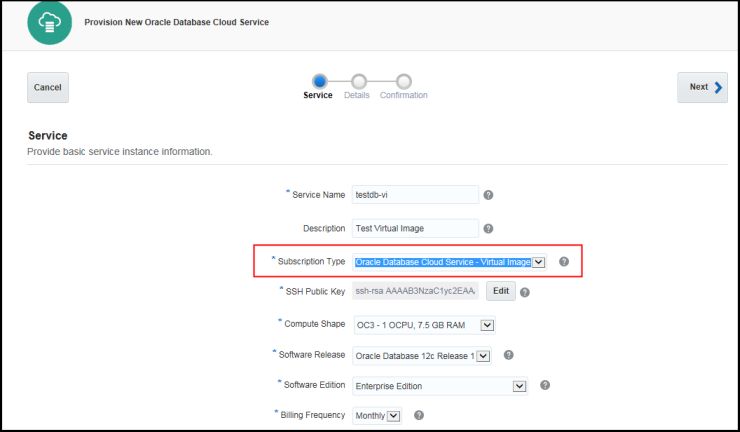
Task: Open the Billing Frequency Monthly dropdown
Action: click(x=393, y=416)
